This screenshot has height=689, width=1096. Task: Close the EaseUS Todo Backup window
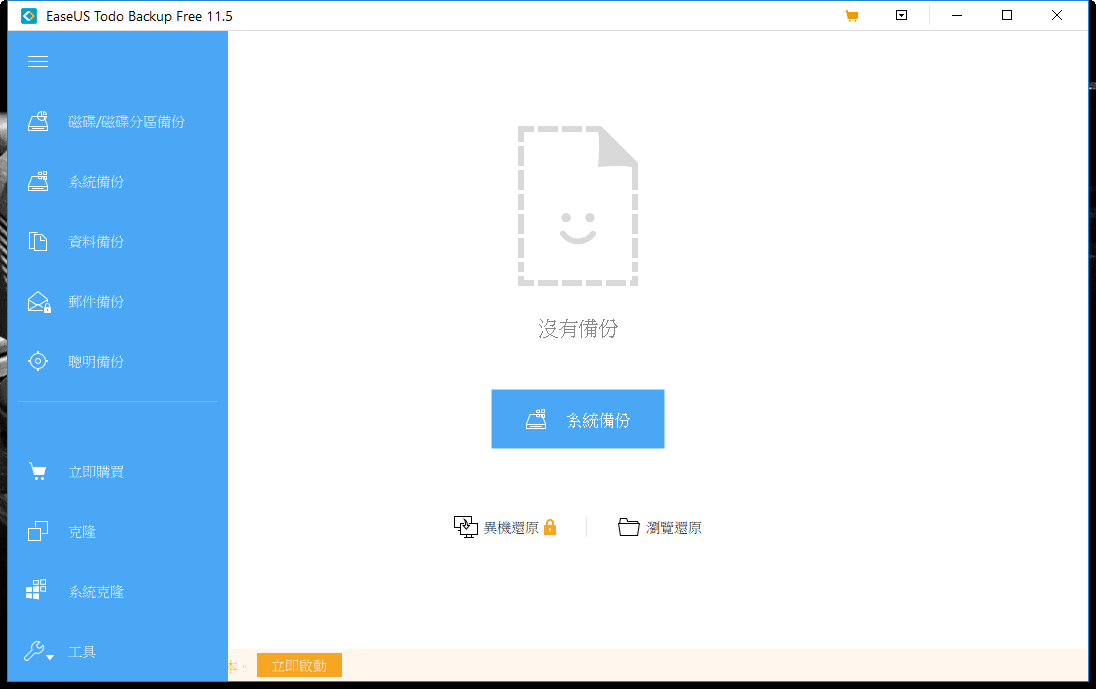[1057, 15]
